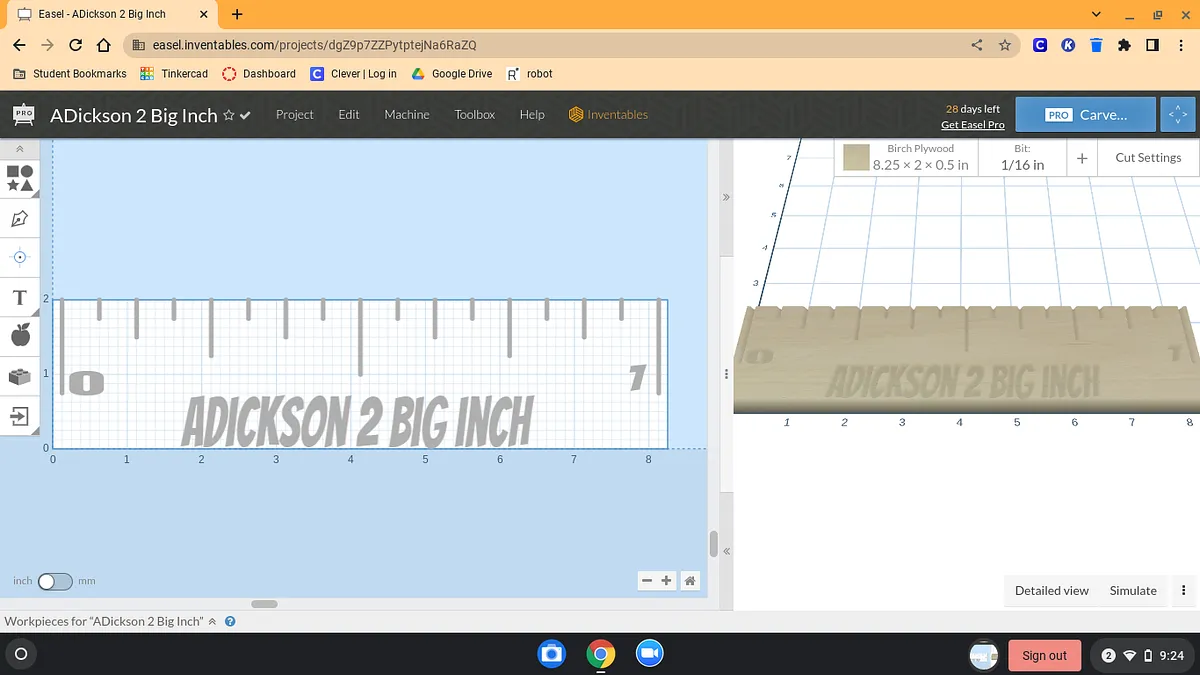The width and height of the screenshot is (1200, 675).
Task: Select the Pen drawing tool
Action: 20,218
